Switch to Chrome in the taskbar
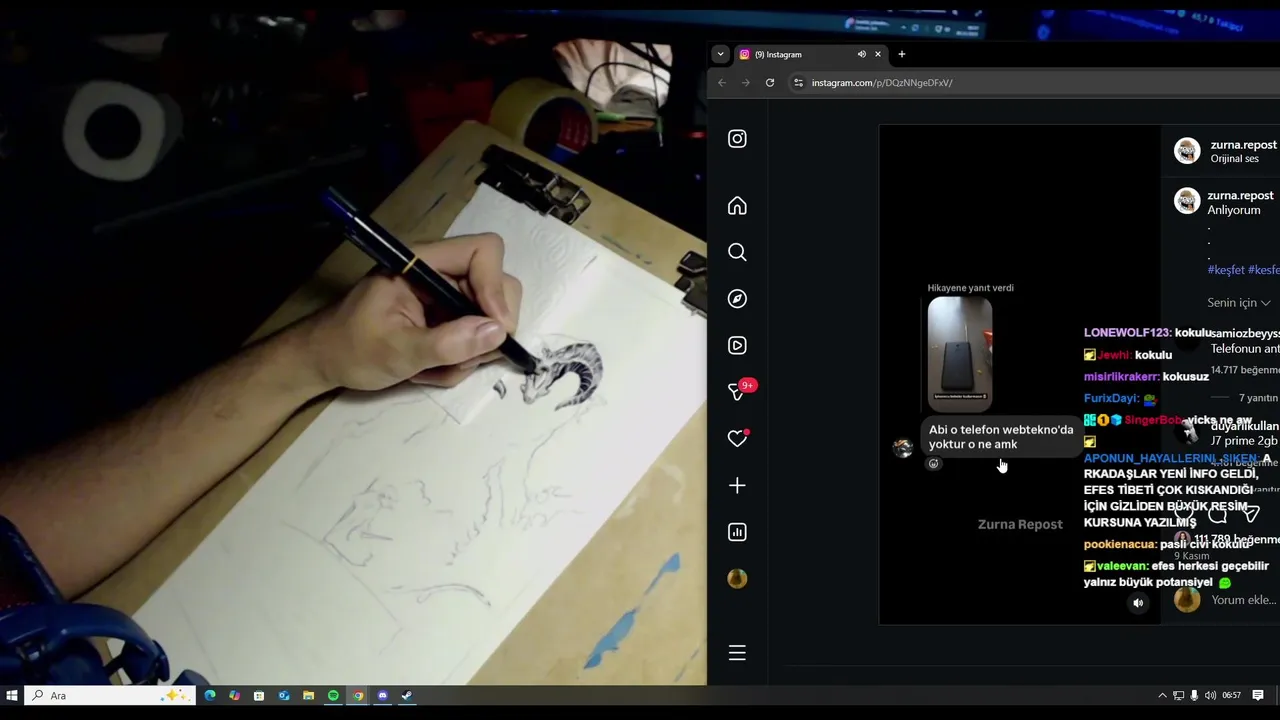 click(357, 695)
